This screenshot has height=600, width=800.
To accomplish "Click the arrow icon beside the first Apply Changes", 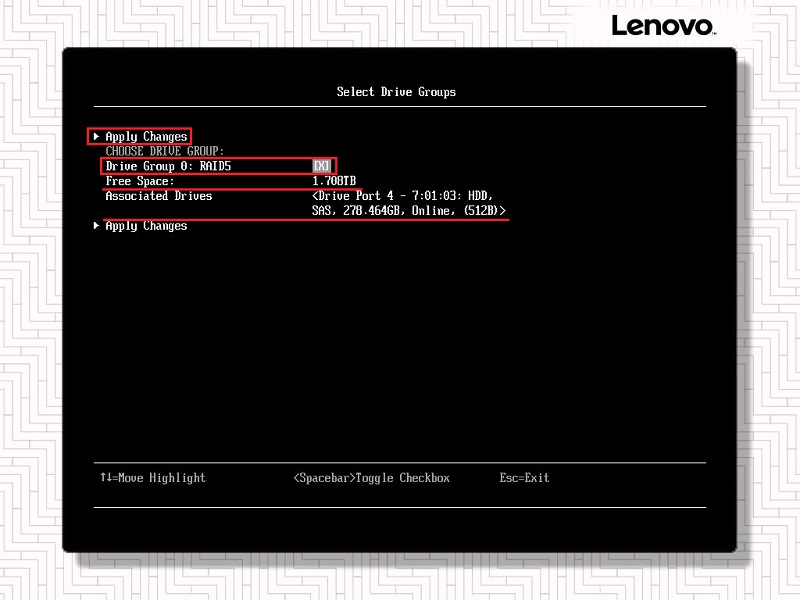I will coord(96,136).
